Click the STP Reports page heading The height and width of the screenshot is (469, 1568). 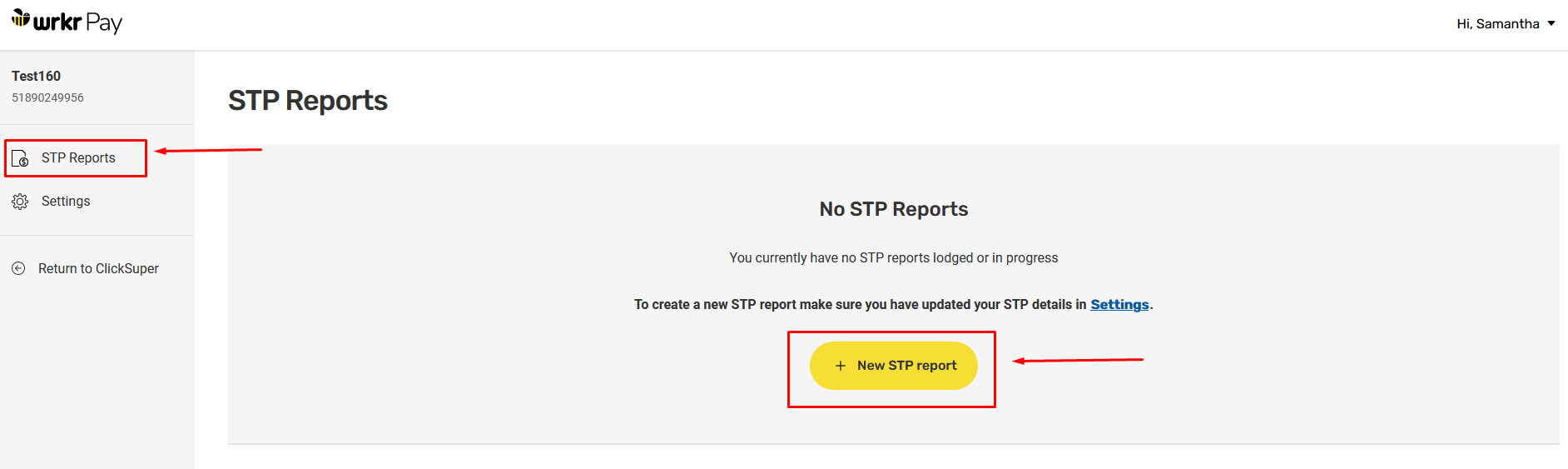(308, 100)
